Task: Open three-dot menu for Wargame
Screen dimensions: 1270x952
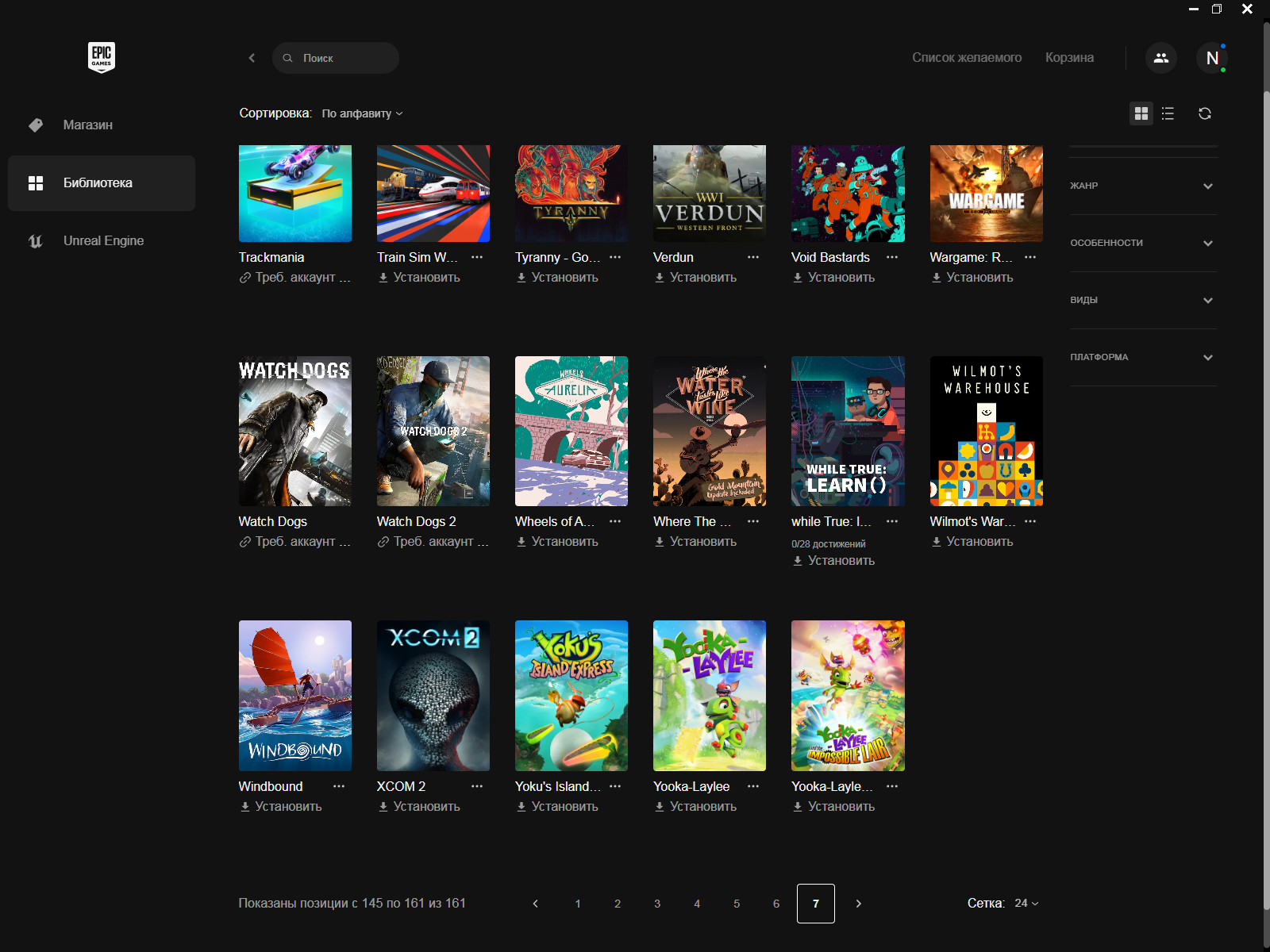Action: coord(1030,257)
